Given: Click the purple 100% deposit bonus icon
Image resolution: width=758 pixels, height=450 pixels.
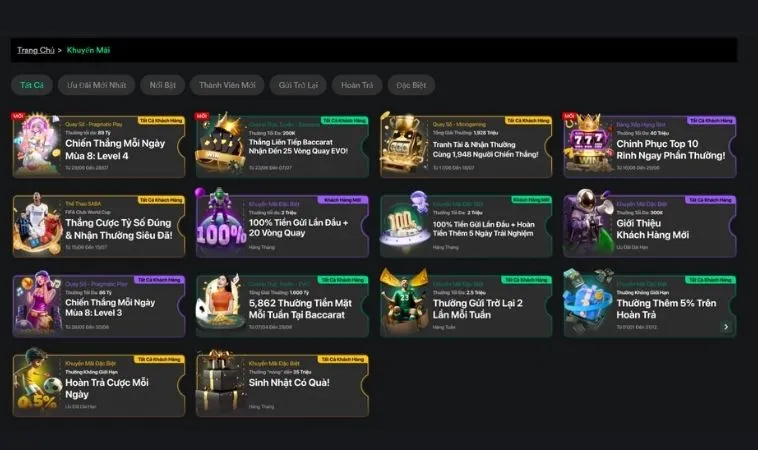Looking at the screenshot, I should click(x=221, y=223).
